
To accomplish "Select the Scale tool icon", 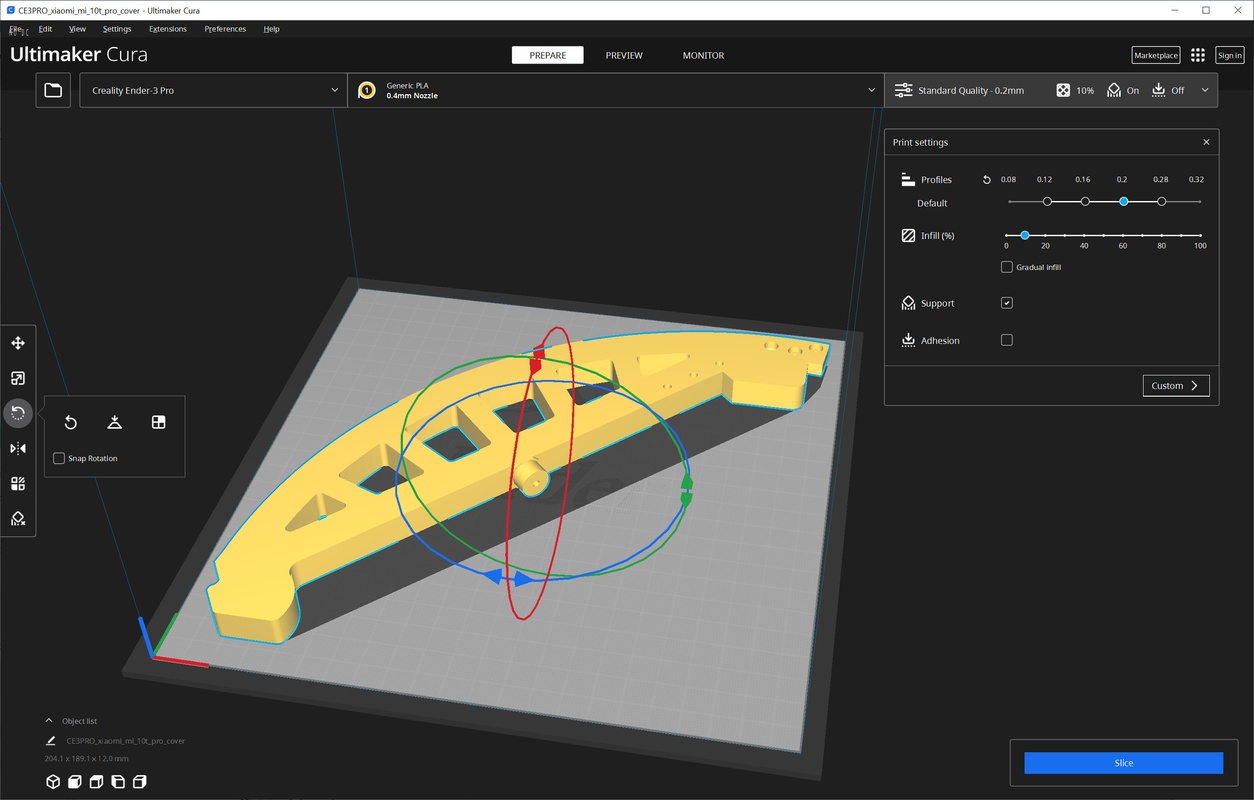I will [18, 378].
